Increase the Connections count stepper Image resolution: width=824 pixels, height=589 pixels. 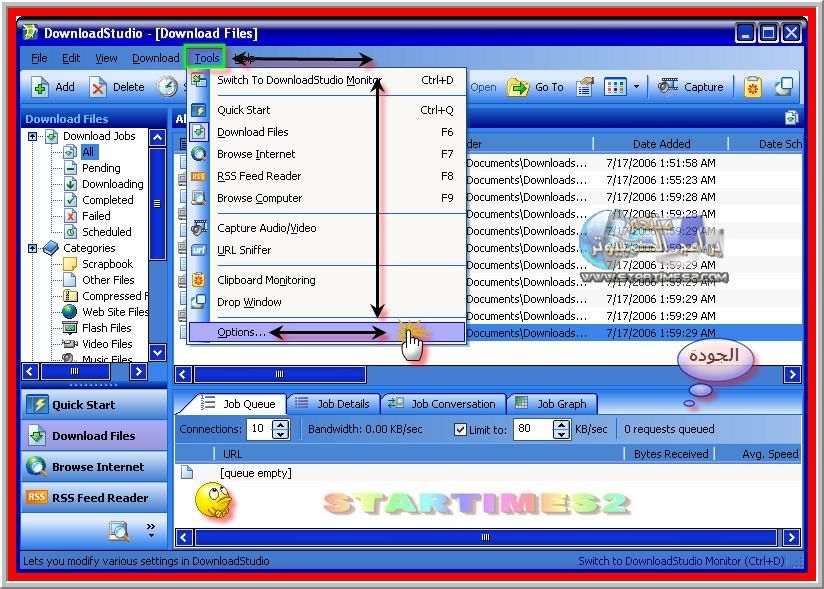281,425
